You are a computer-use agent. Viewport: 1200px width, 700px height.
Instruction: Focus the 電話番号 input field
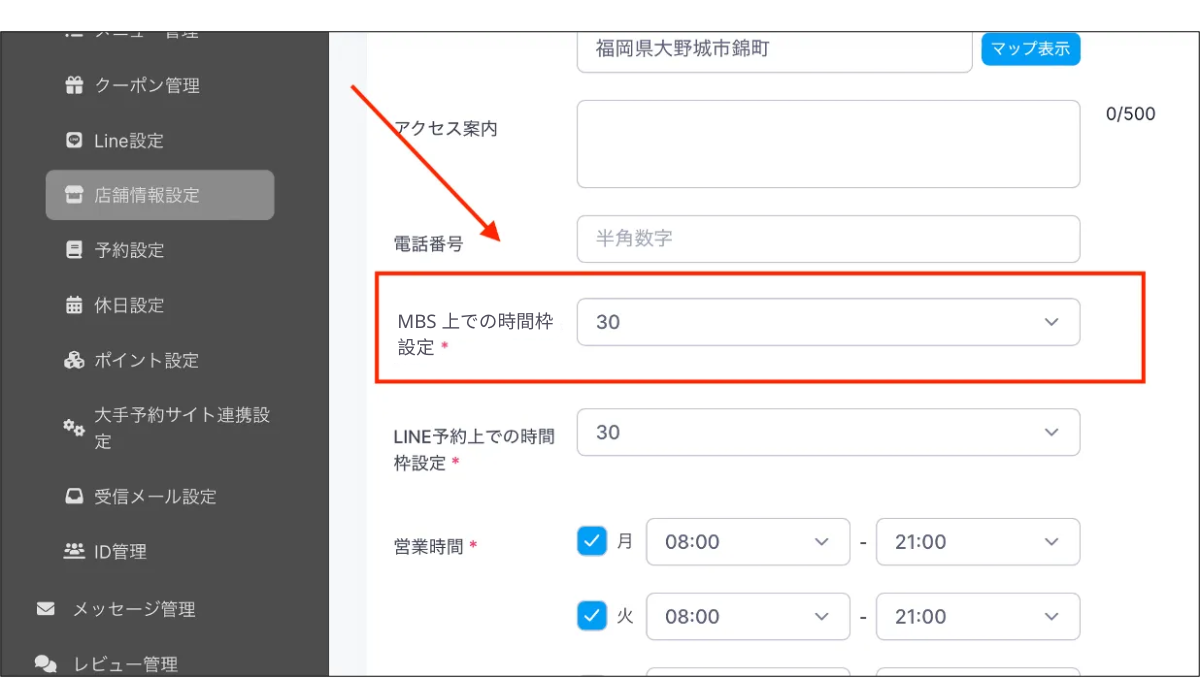(828, 239)
